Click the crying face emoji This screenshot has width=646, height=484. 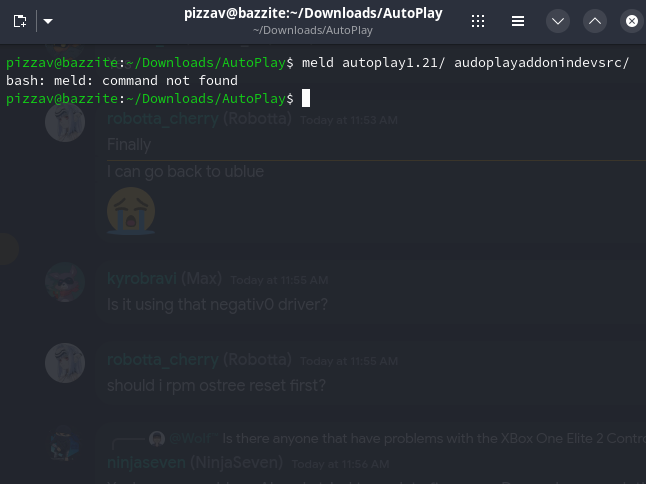(x=130, y=211)
